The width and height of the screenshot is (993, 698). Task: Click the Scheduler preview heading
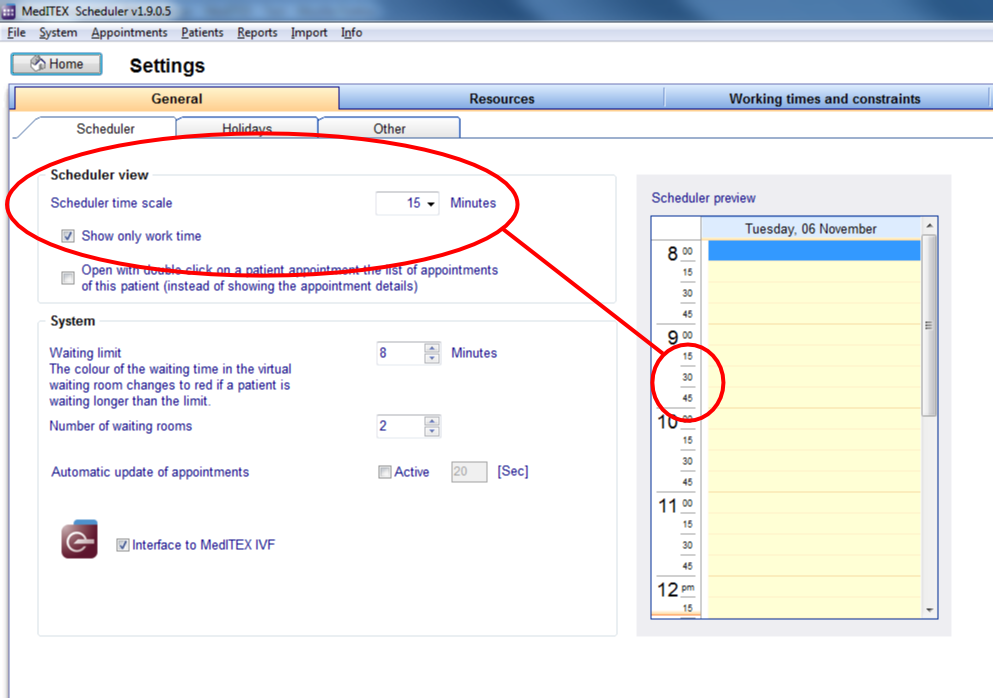tap(704, 198)
